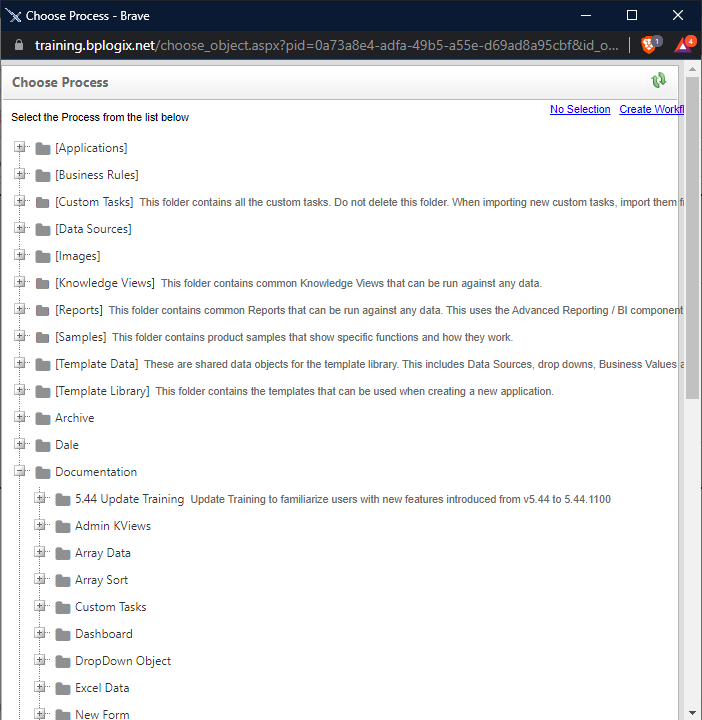This screenshot has height=720, width=702.
Task: Select the Admin KViews label
Action: point(113,526)
